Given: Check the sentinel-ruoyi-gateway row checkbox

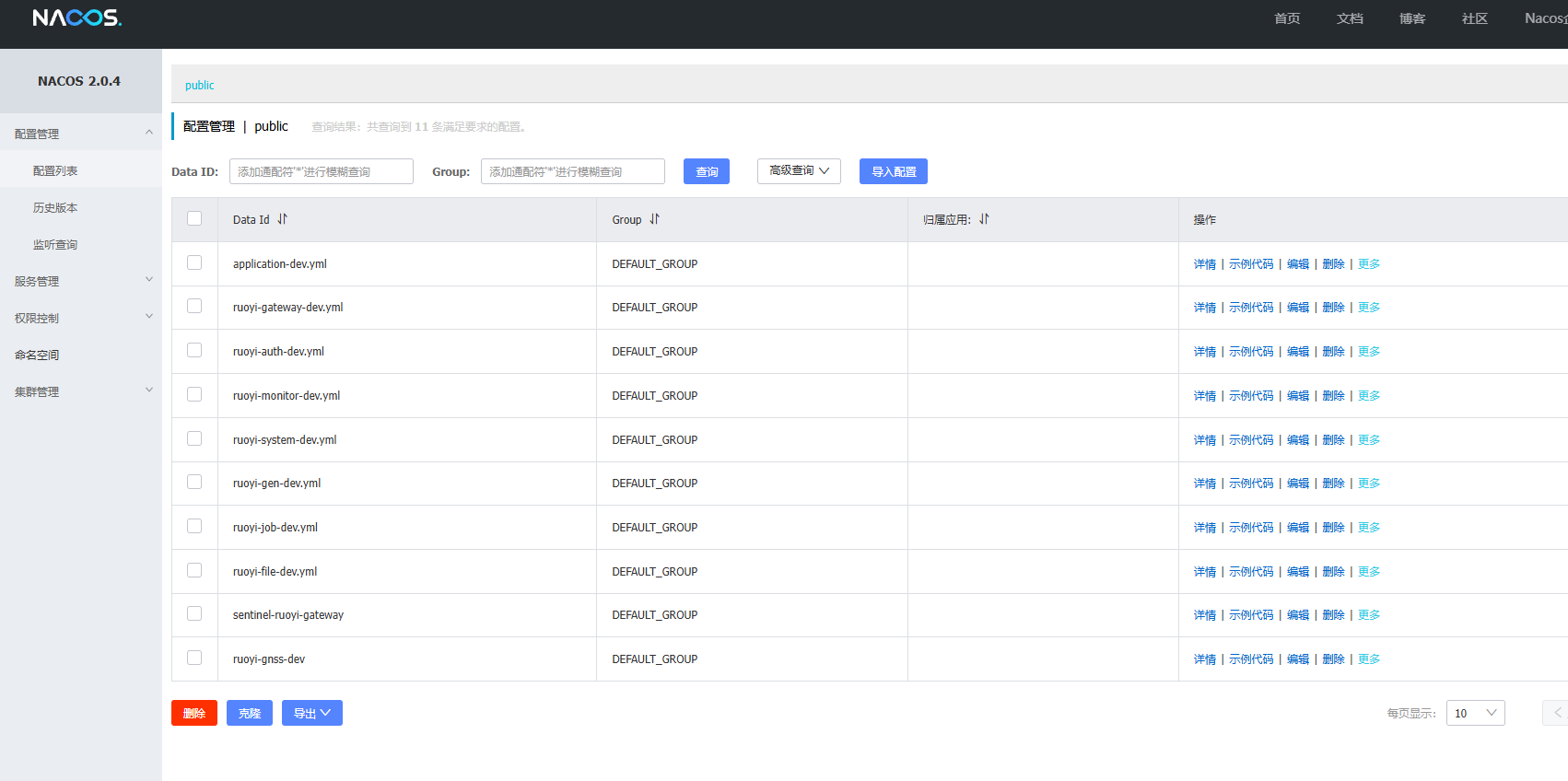Looking at the screenshot, I should coord(194,613).
